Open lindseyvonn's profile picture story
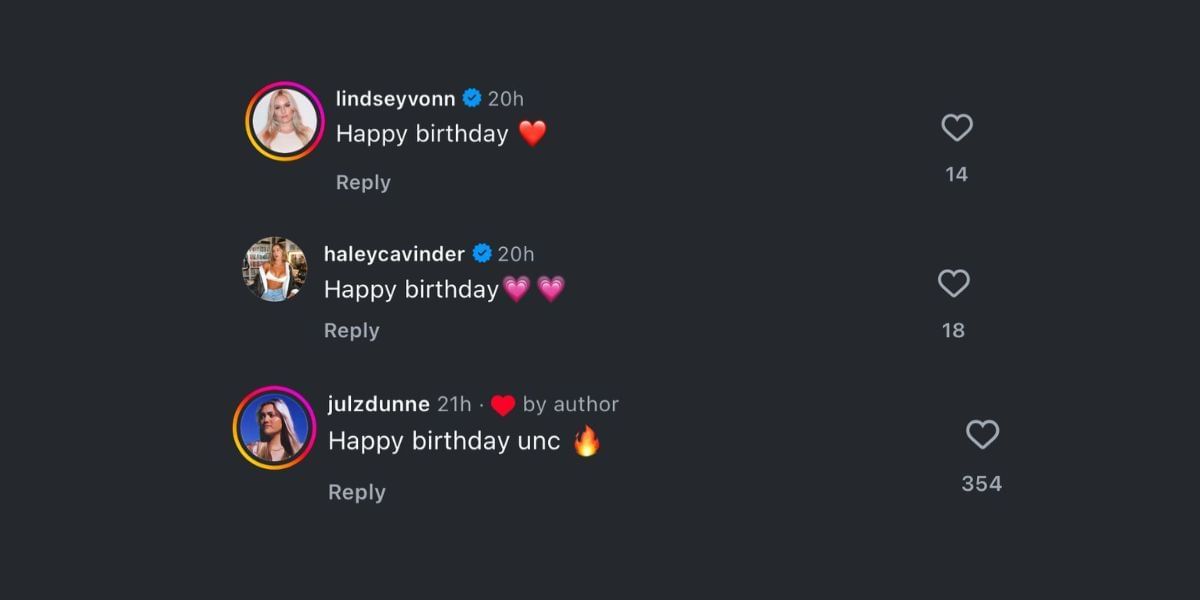 pos(285,122)
